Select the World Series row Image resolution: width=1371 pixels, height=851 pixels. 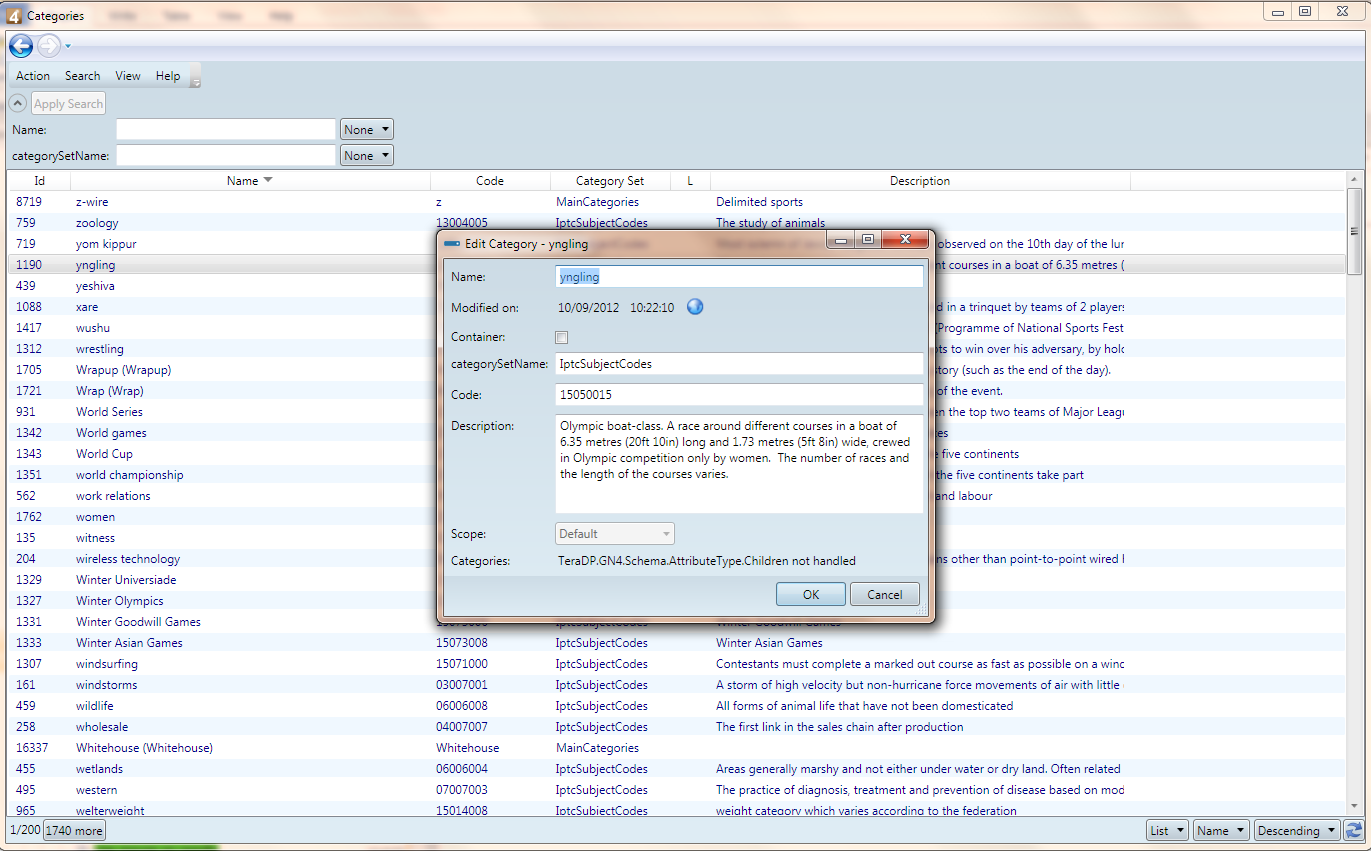coord(678,412)
